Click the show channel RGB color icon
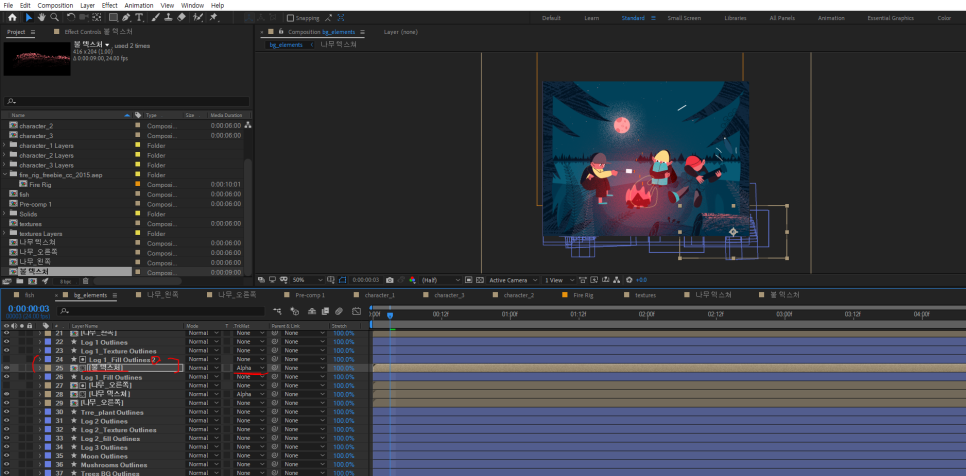966x476 pixels. (x=412, y=280)
